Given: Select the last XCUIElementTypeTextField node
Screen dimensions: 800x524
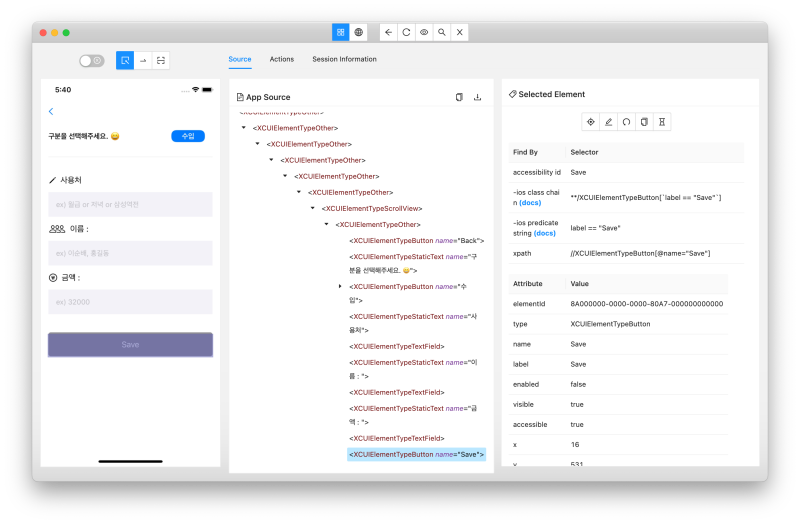Looking at the screenshot, I should [397, 438].
